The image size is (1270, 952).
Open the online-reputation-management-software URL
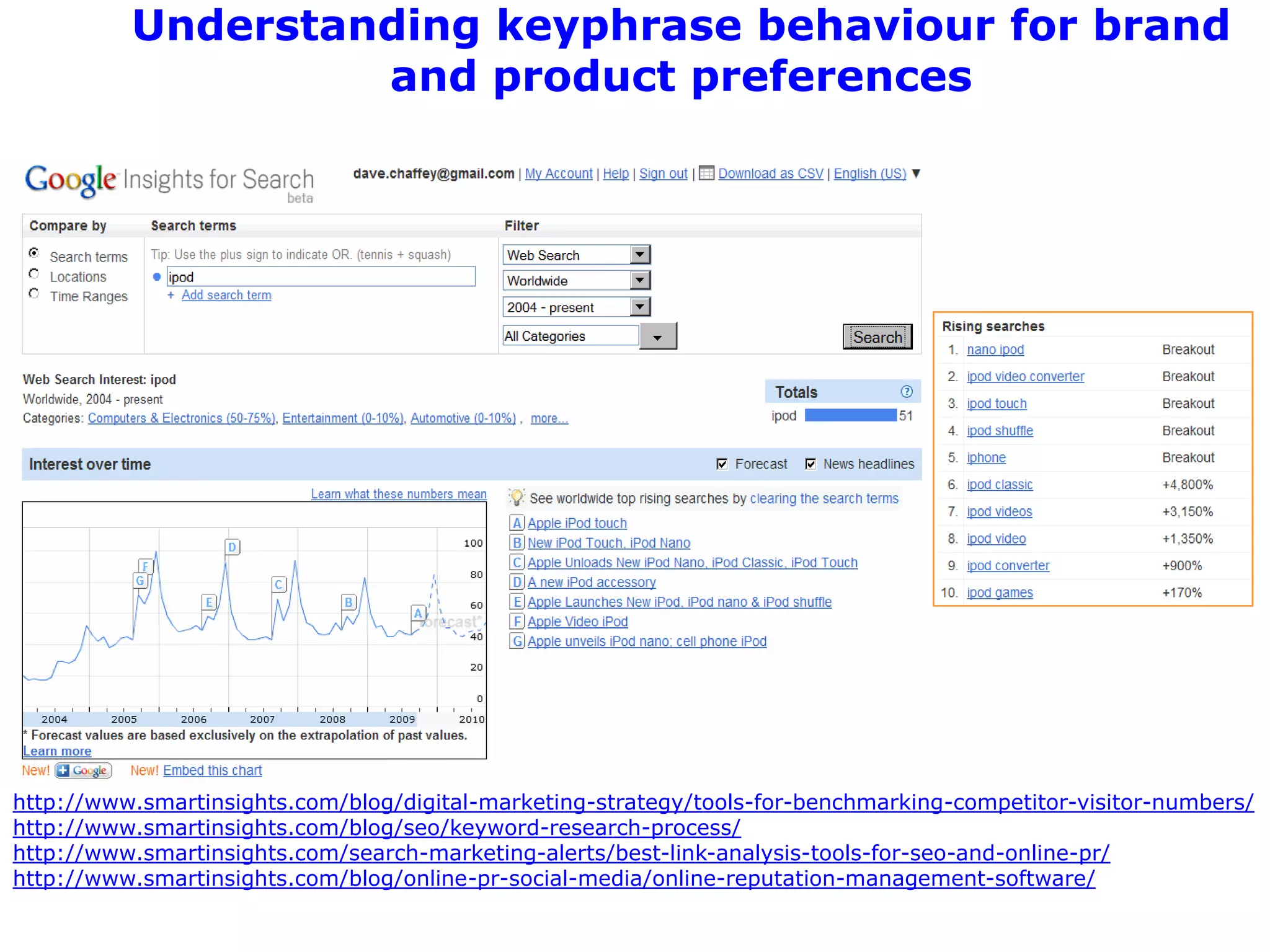click(x=554, y=878)
